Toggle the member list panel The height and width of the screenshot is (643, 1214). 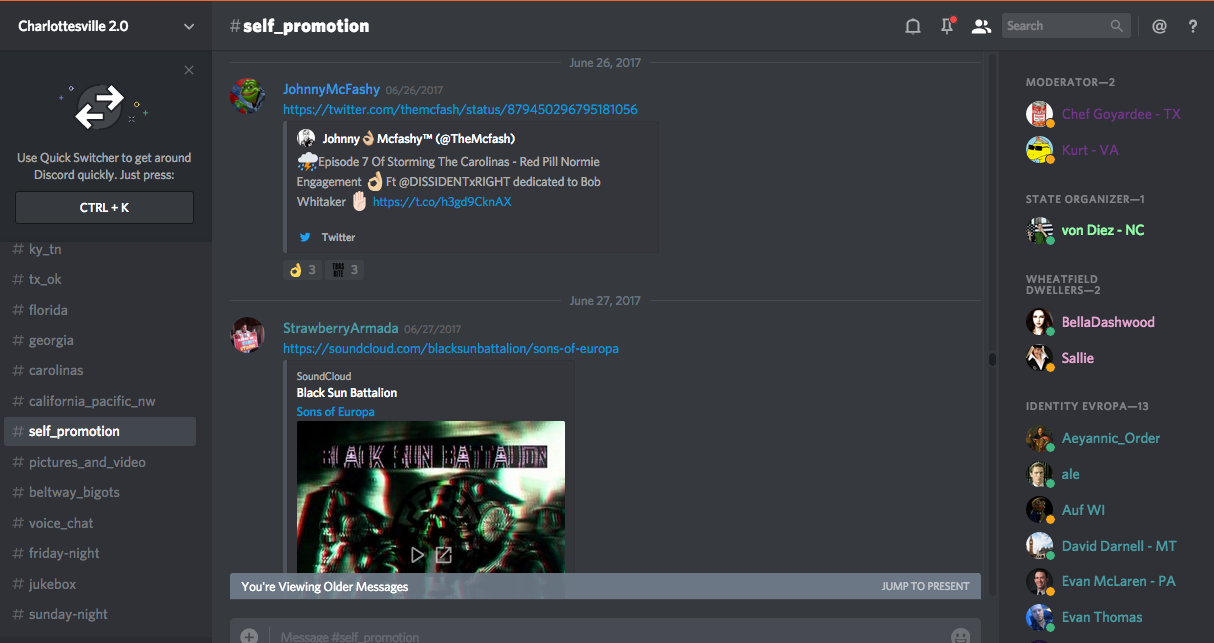[x=981, y=27]
